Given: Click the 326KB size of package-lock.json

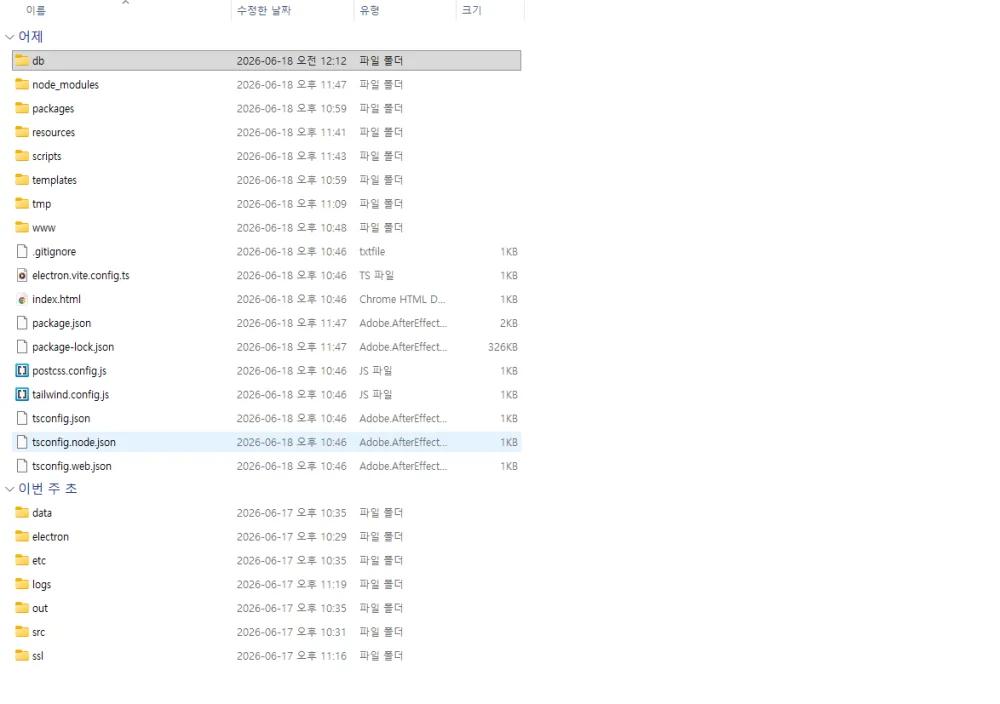Looking at the screenshot, I should [503, 347].
